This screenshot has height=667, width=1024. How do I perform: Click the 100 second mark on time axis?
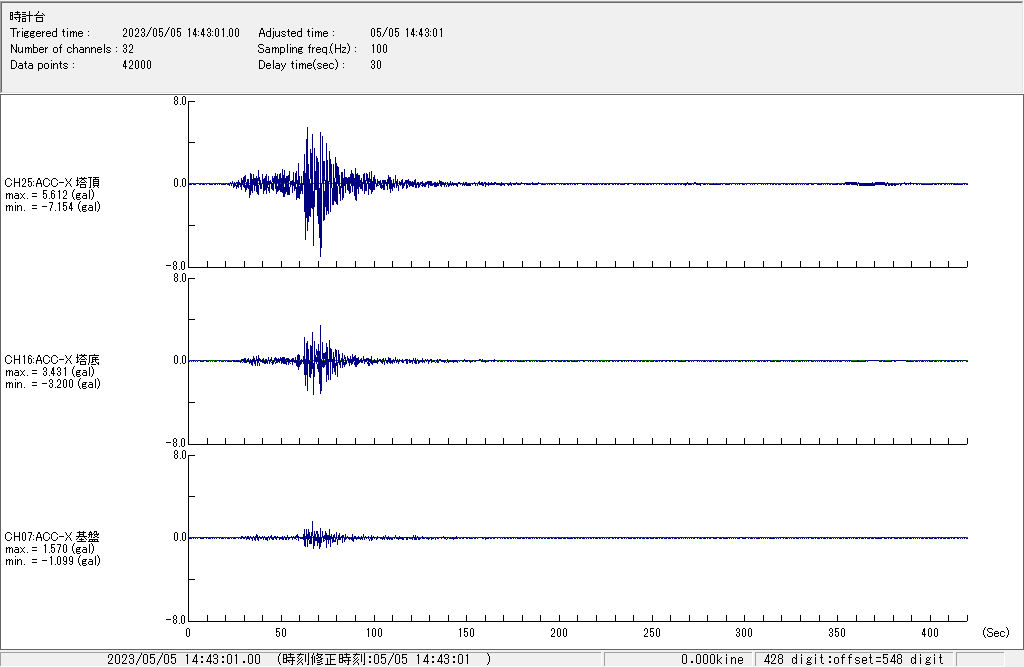(374, 633)
